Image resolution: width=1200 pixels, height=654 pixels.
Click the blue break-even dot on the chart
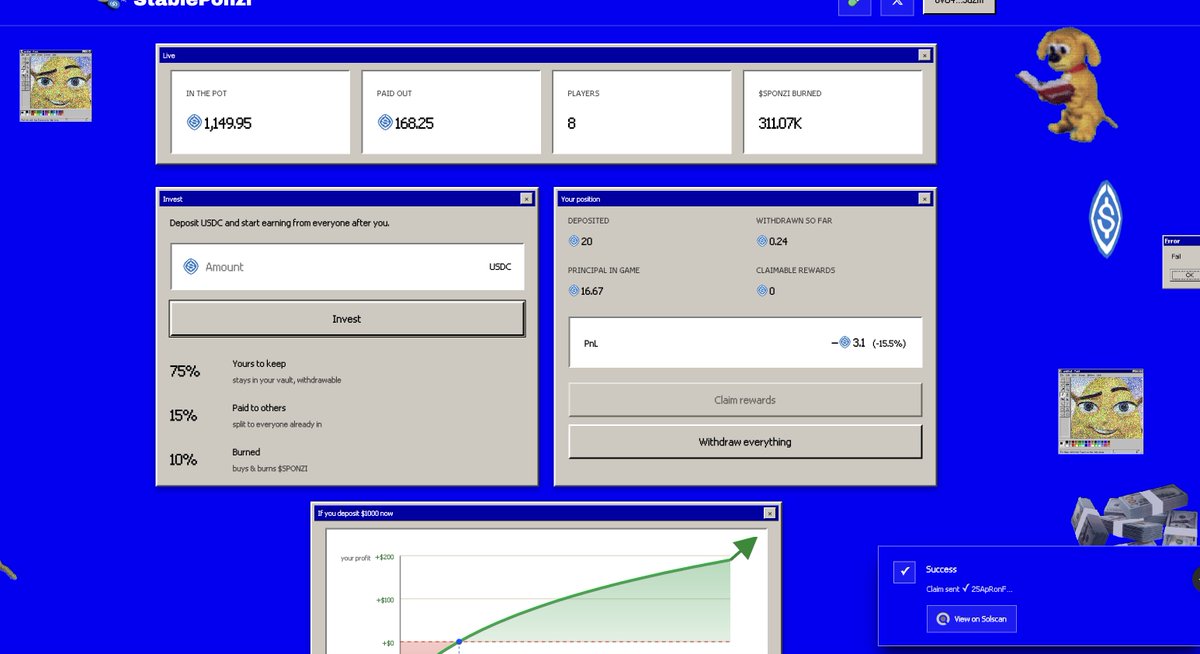[459, 641]
